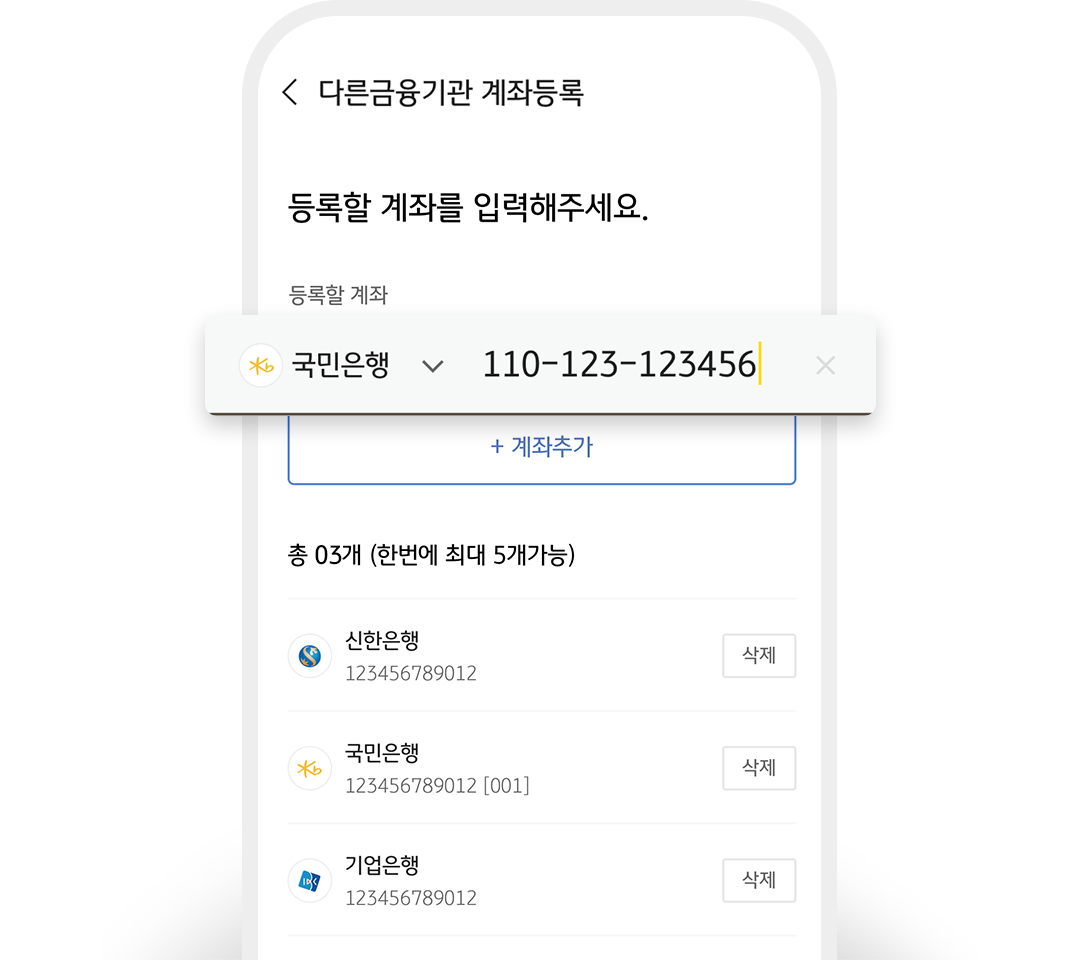Click the 다른금융기관 계좌등록 page title
Viewport: 1080px width, 960px height.
pyautogui.click(x=451, y=92)
